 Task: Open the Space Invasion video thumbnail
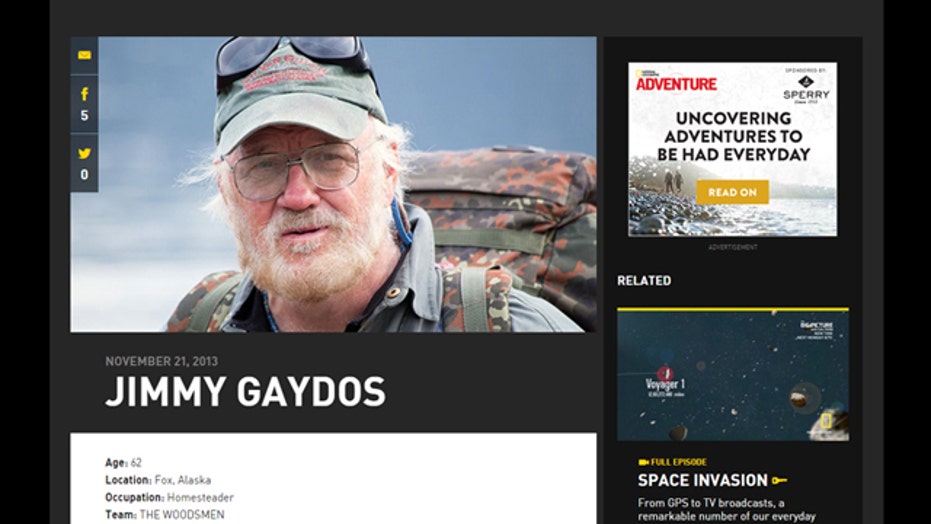pos(733,375)
